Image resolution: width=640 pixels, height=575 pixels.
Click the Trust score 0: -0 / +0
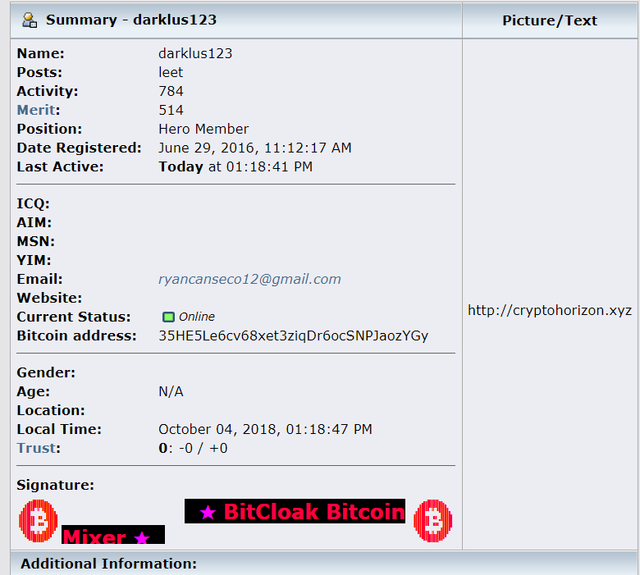pos(193,448)
